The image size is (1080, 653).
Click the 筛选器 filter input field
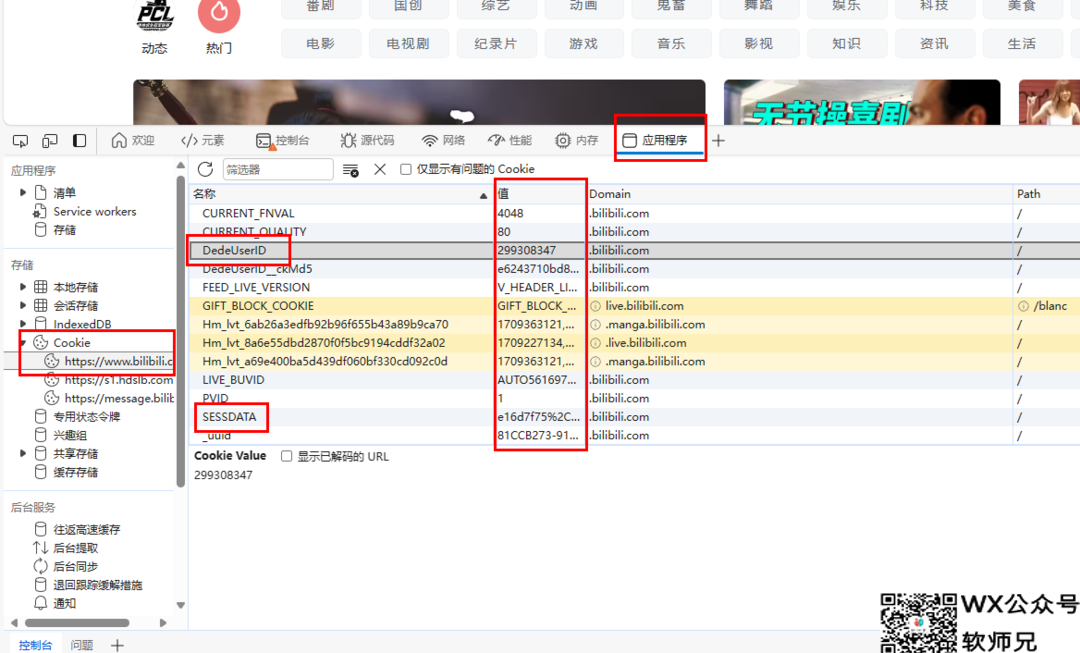point(278,169)
